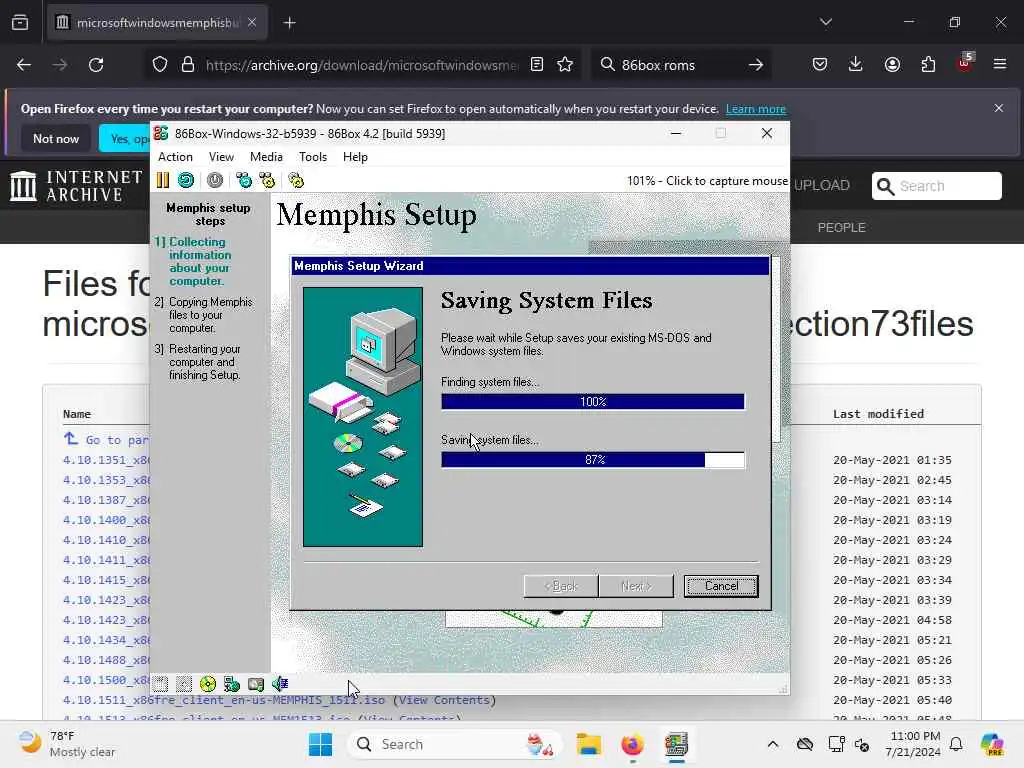Viewport: 1024px width, 768px height.
Task: Click second floppy drive status bar icon
Action: click(x=184, y=684)
